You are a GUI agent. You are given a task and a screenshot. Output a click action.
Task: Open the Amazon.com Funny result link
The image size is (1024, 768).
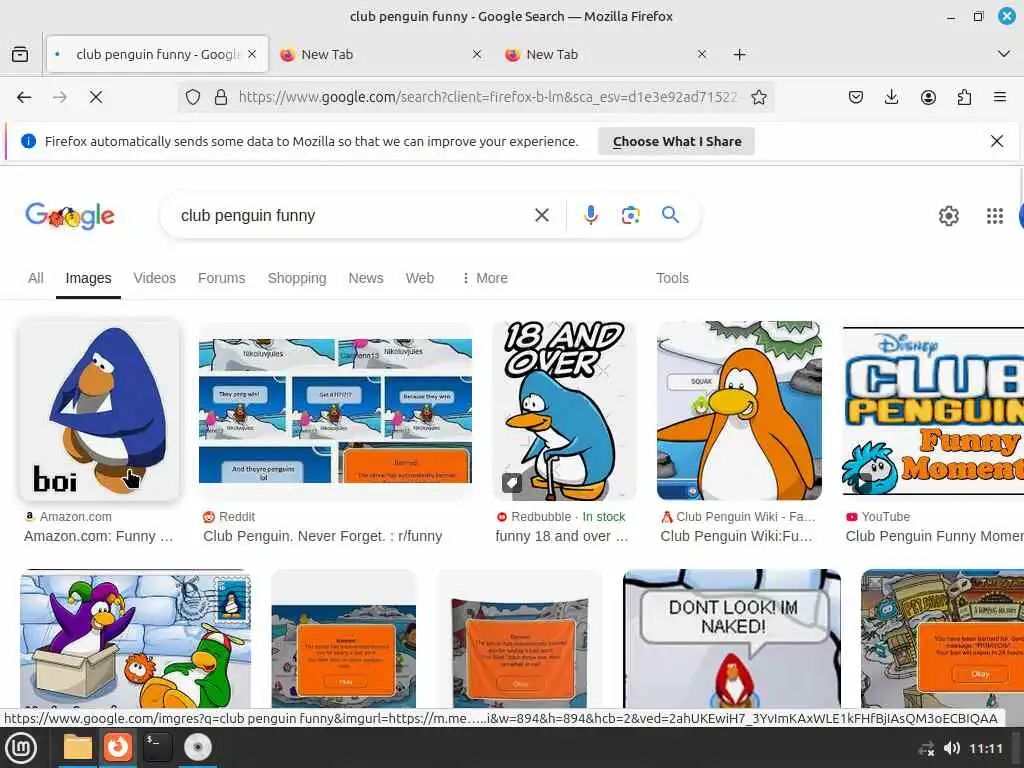(x=99, y=536)
